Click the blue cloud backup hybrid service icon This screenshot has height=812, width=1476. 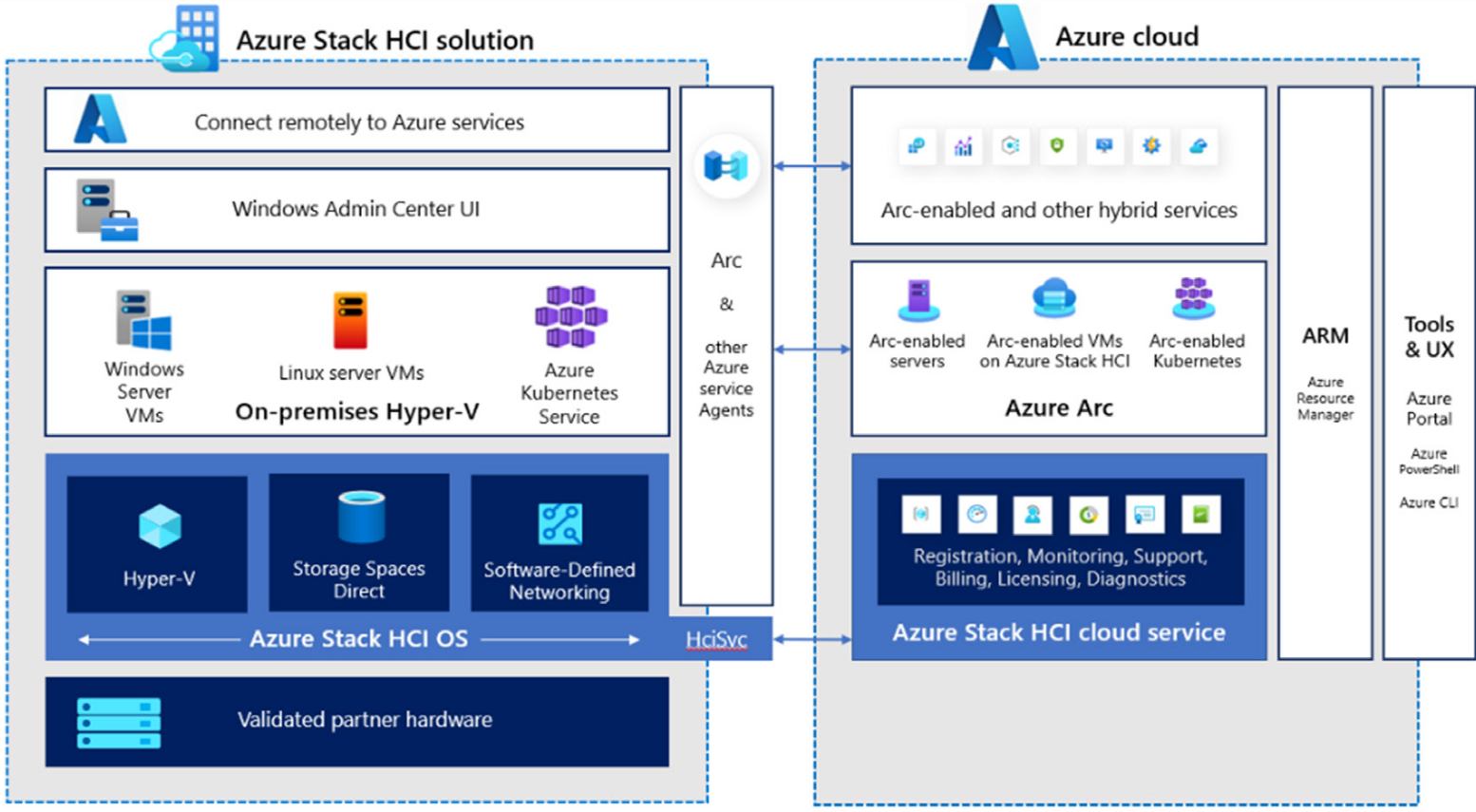(1199, 146)
